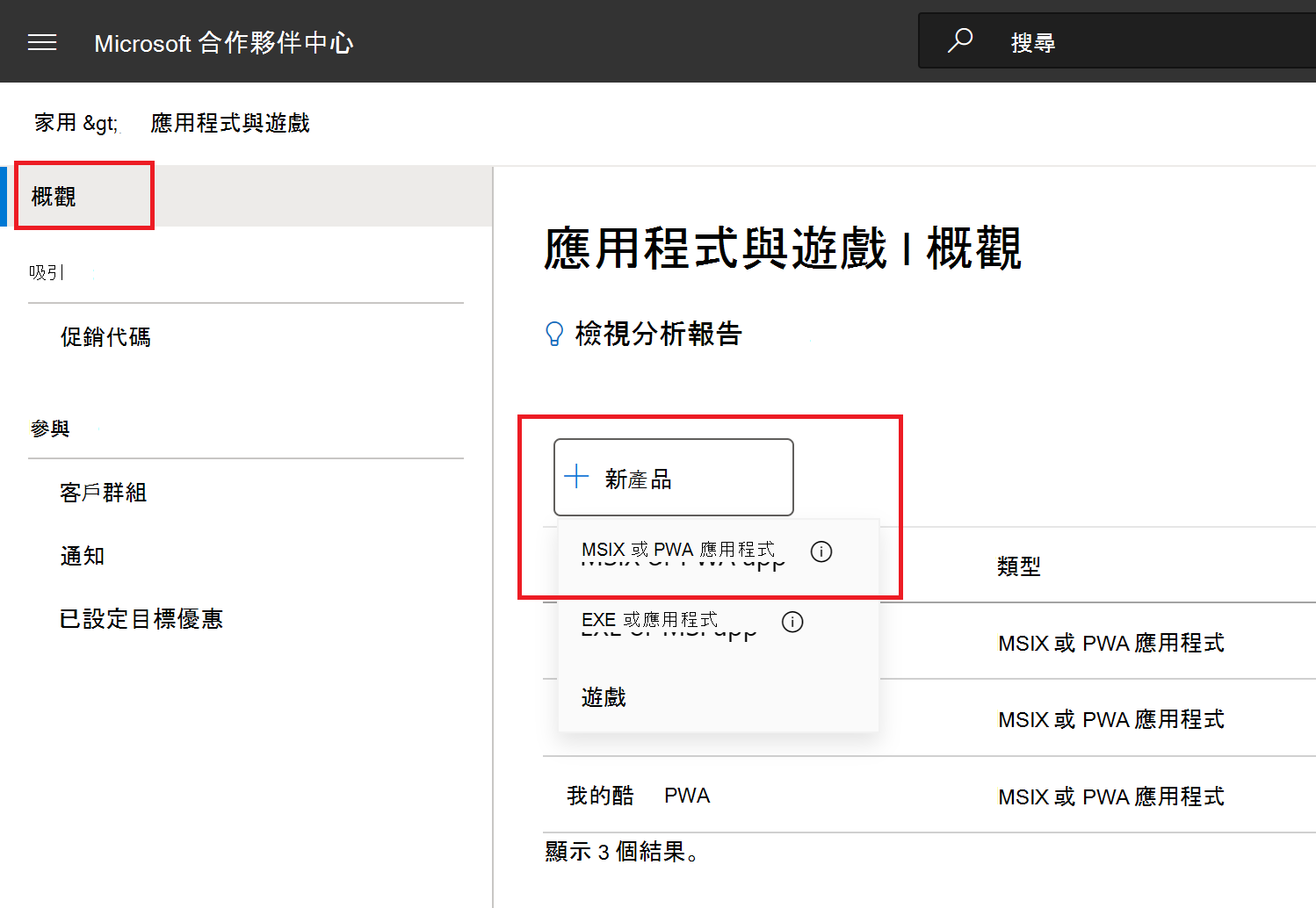Click the 應用程式與遊戲 | 概觀 page heading
This screenshot has width=1316, height=908.
tap(783, 249)
